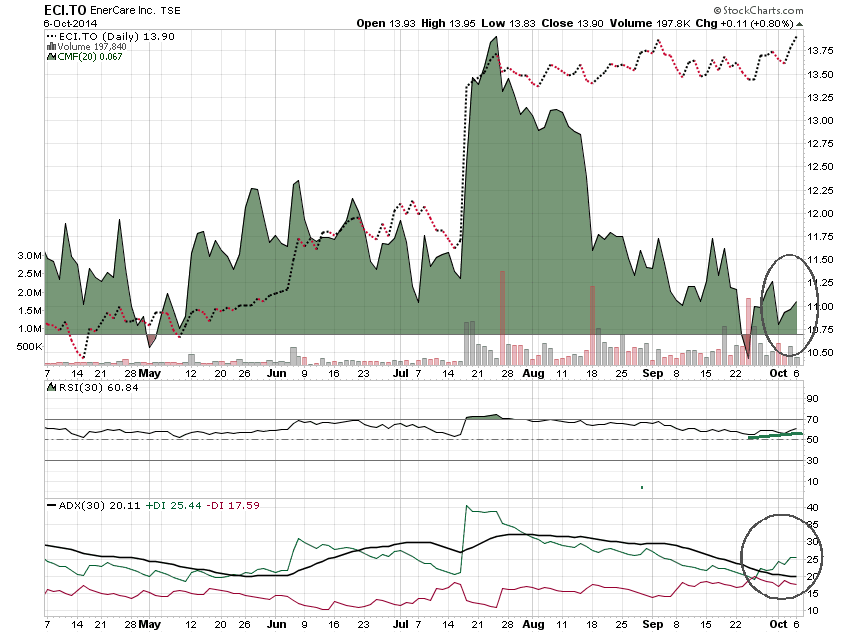Click the CMF area legend icon
Screen dimensions: 850x633
click(x=51, y=56)
